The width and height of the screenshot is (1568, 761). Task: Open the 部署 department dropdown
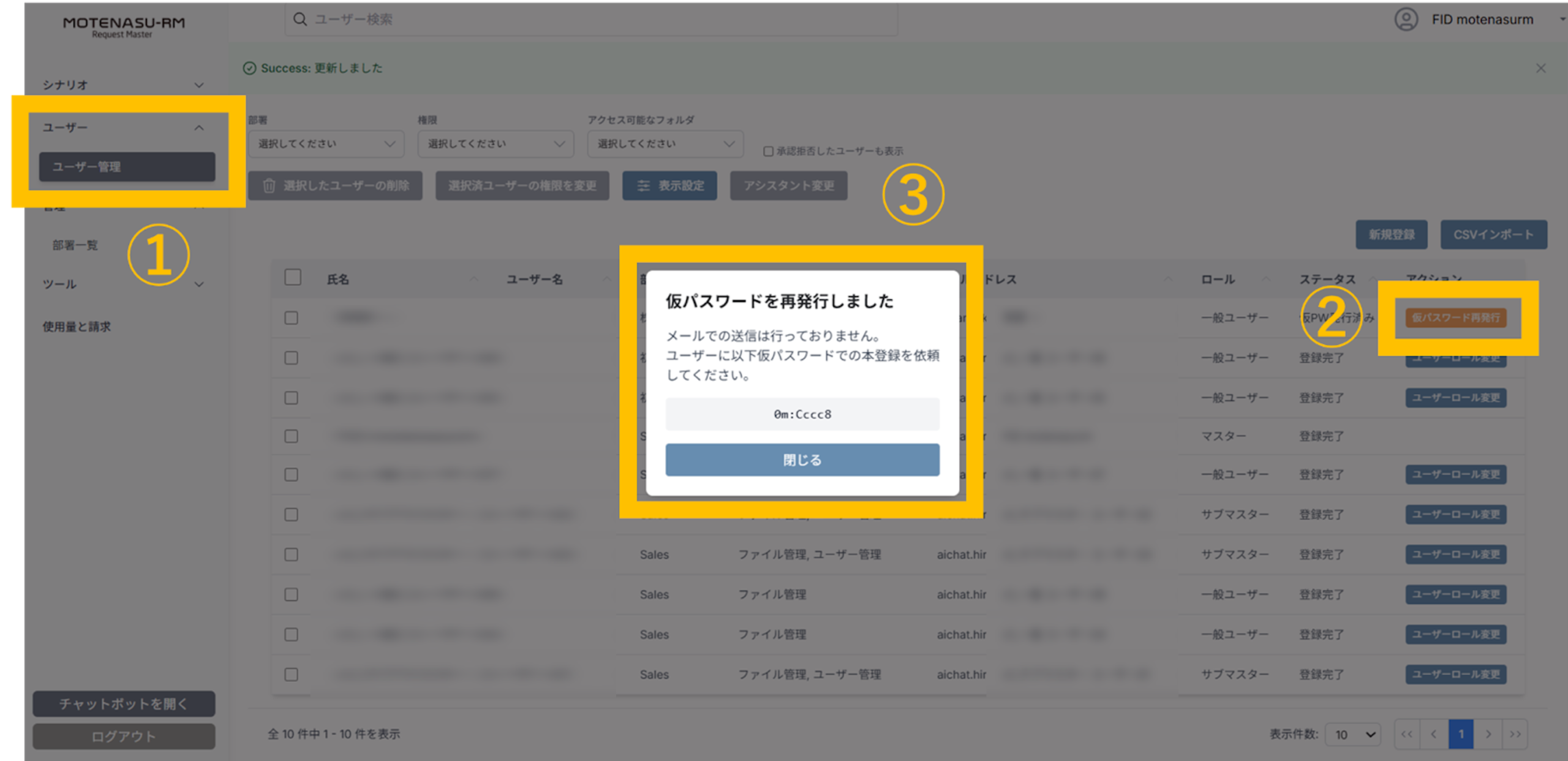(325, 144)
